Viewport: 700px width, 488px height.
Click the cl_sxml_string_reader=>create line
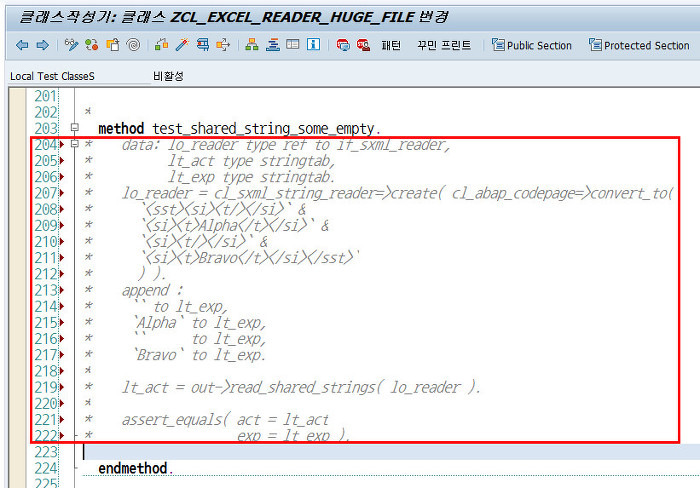[x=397, y=193]
